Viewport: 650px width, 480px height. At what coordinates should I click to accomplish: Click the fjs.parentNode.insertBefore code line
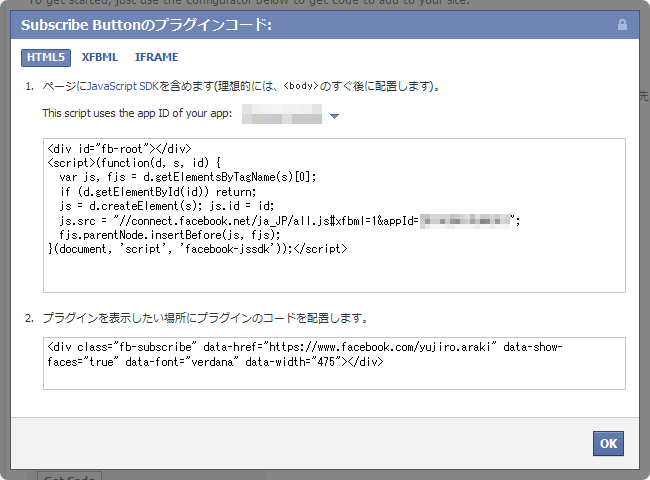(170, 235)
